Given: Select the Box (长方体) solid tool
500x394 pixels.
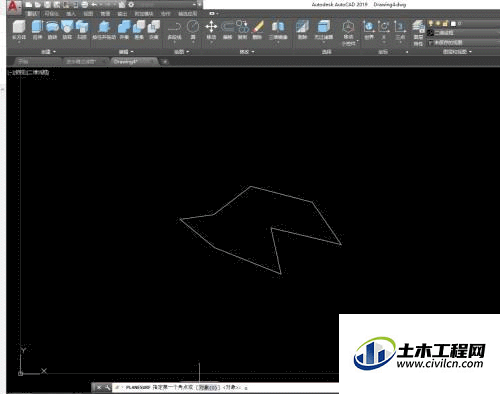Looking at the screenshot, I should coord(19,30).
